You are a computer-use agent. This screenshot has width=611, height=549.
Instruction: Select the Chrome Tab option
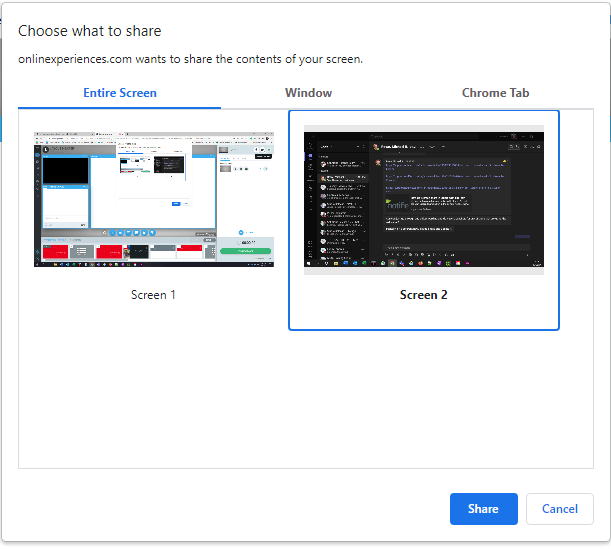coord(495,93)
